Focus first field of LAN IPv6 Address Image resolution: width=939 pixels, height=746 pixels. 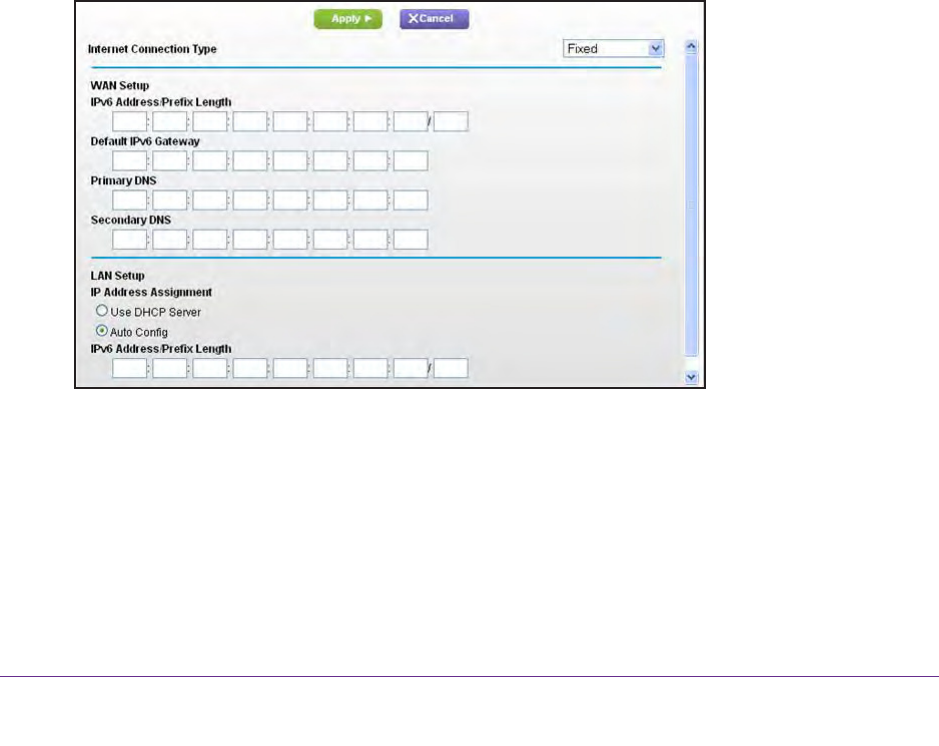(x=129, y=368)
